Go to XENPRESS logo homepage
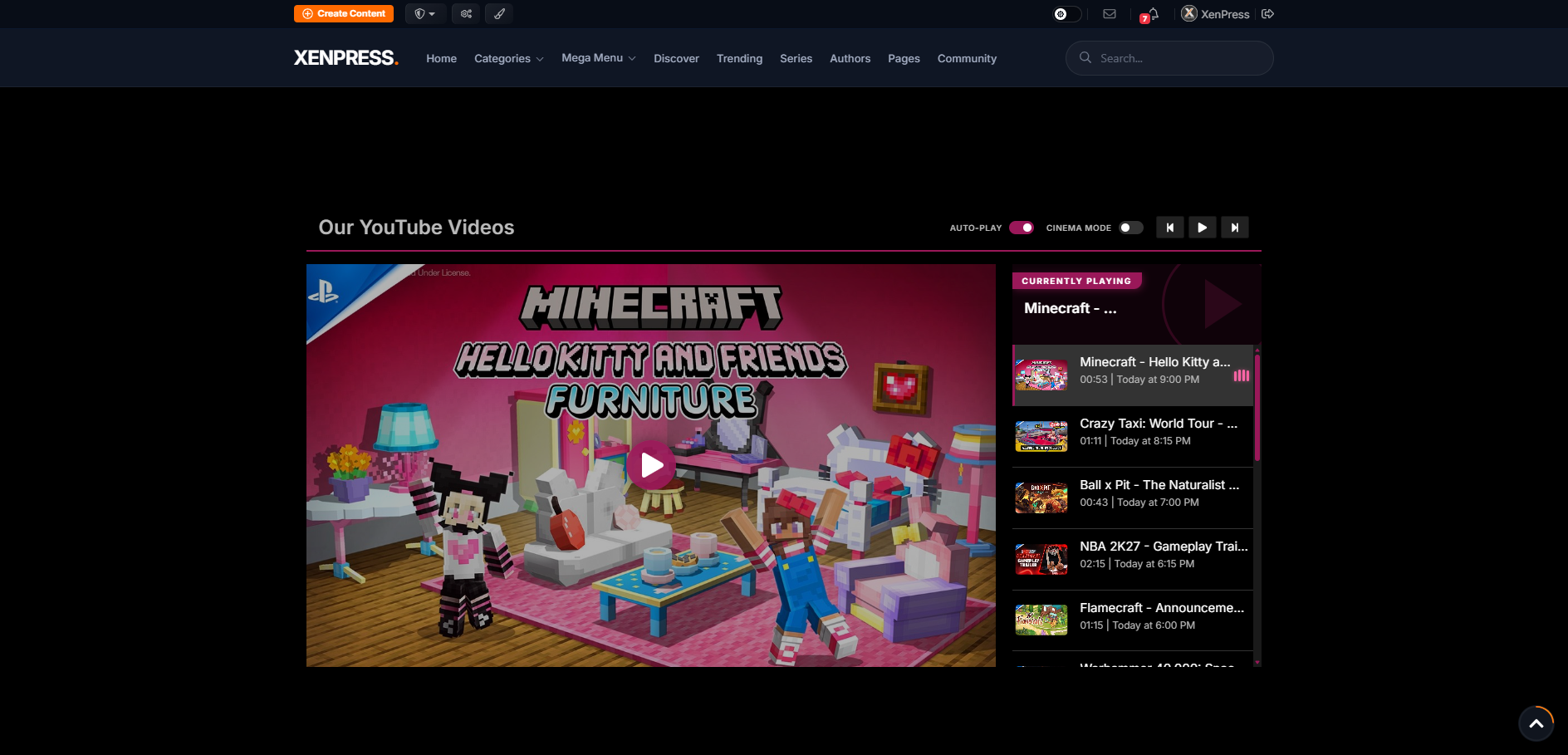 tap(346, 58)
